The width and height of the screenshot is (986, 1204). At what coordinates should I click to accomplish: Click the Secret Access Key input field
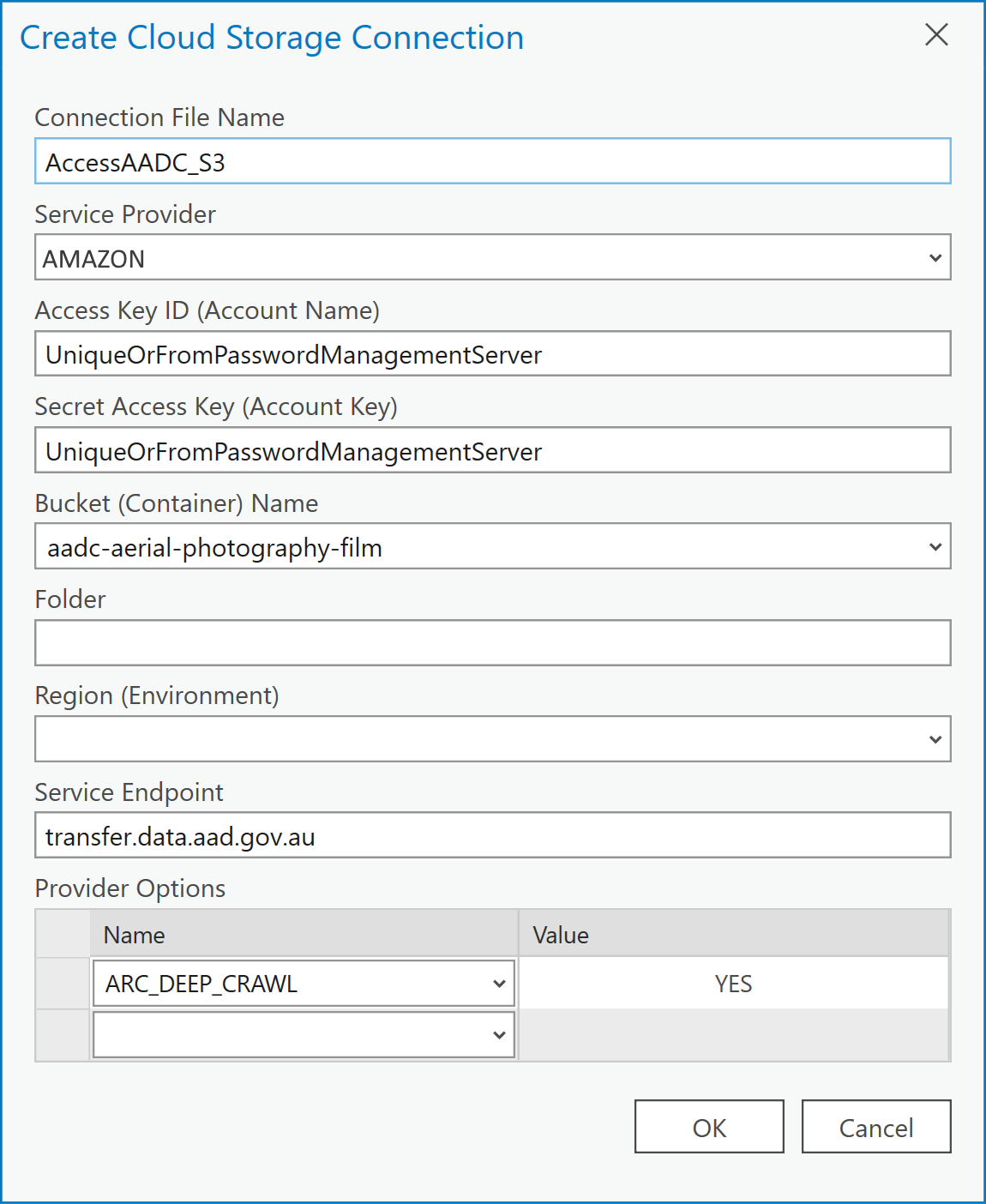[493, 450]
